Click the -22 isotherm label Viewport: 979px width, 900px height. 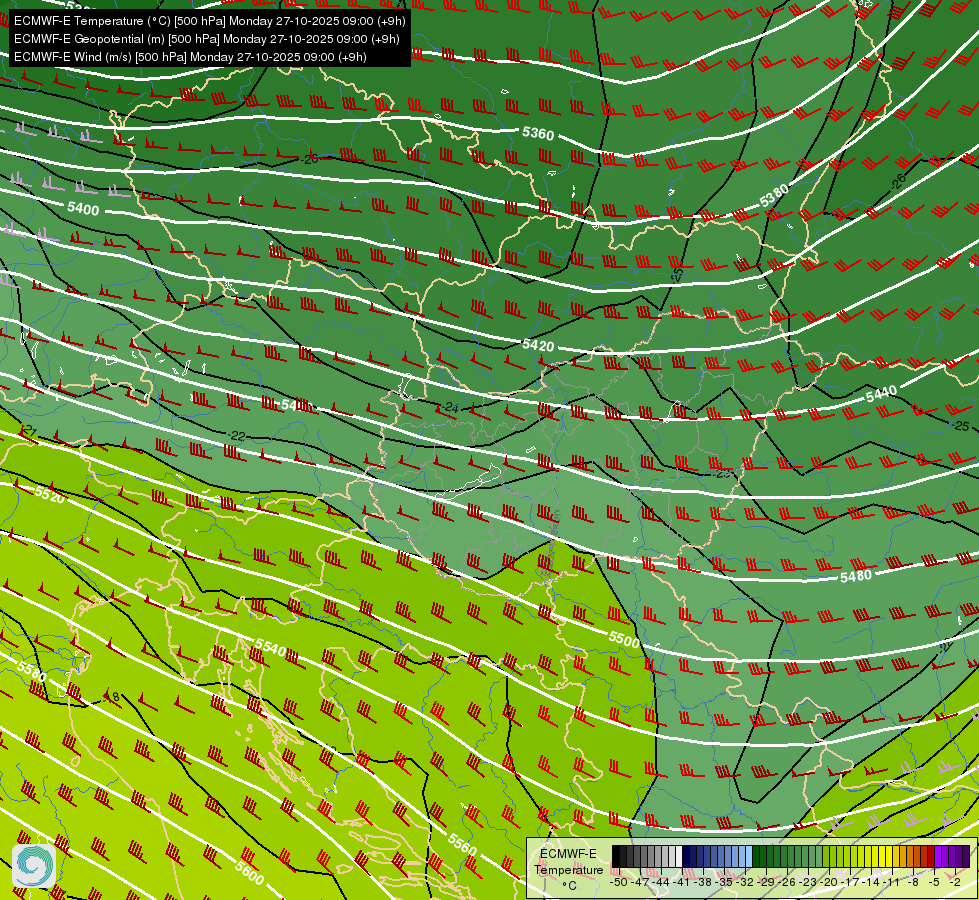[236, 435]
